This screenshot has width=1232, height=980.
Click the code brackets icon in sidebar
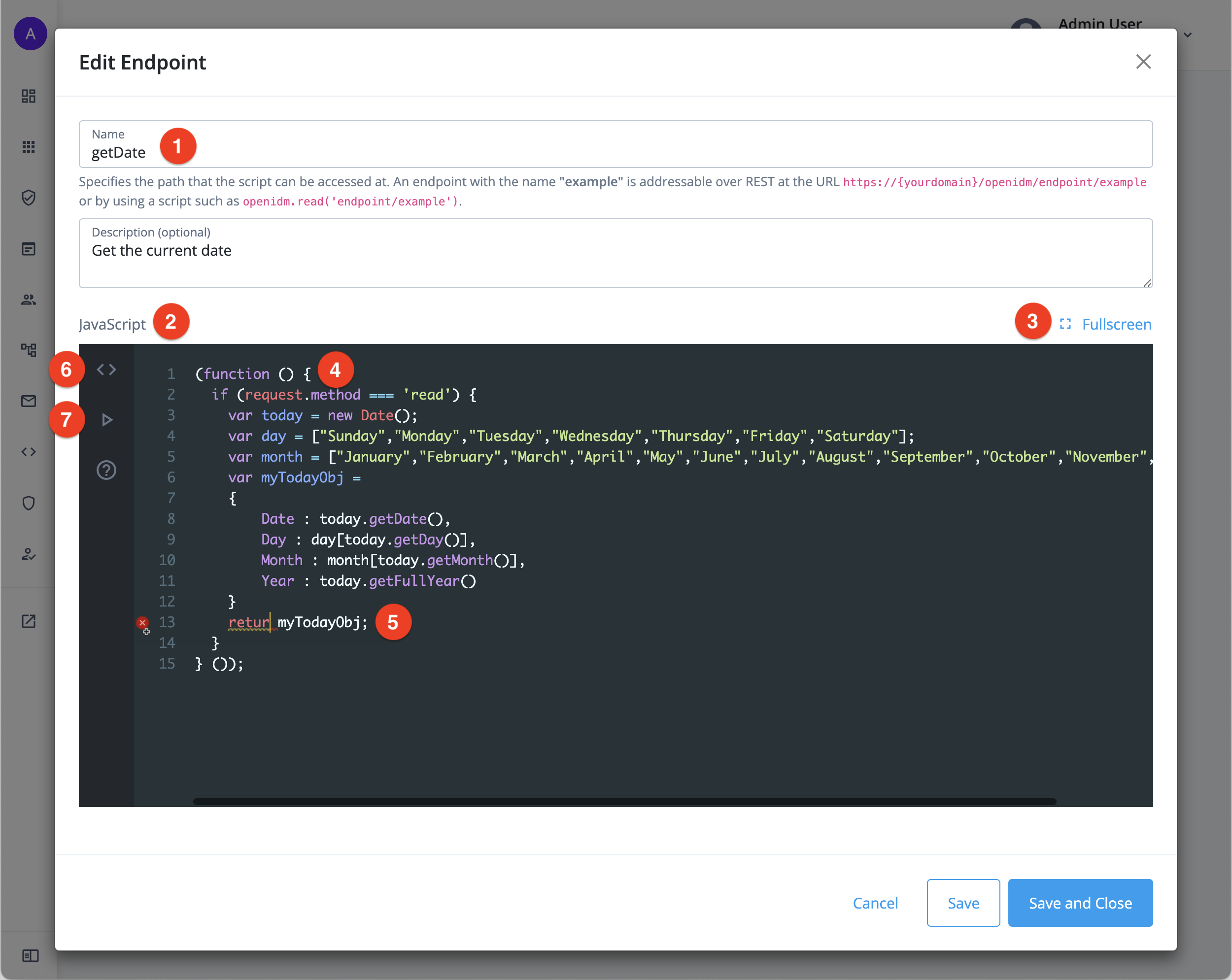(28, 451)
